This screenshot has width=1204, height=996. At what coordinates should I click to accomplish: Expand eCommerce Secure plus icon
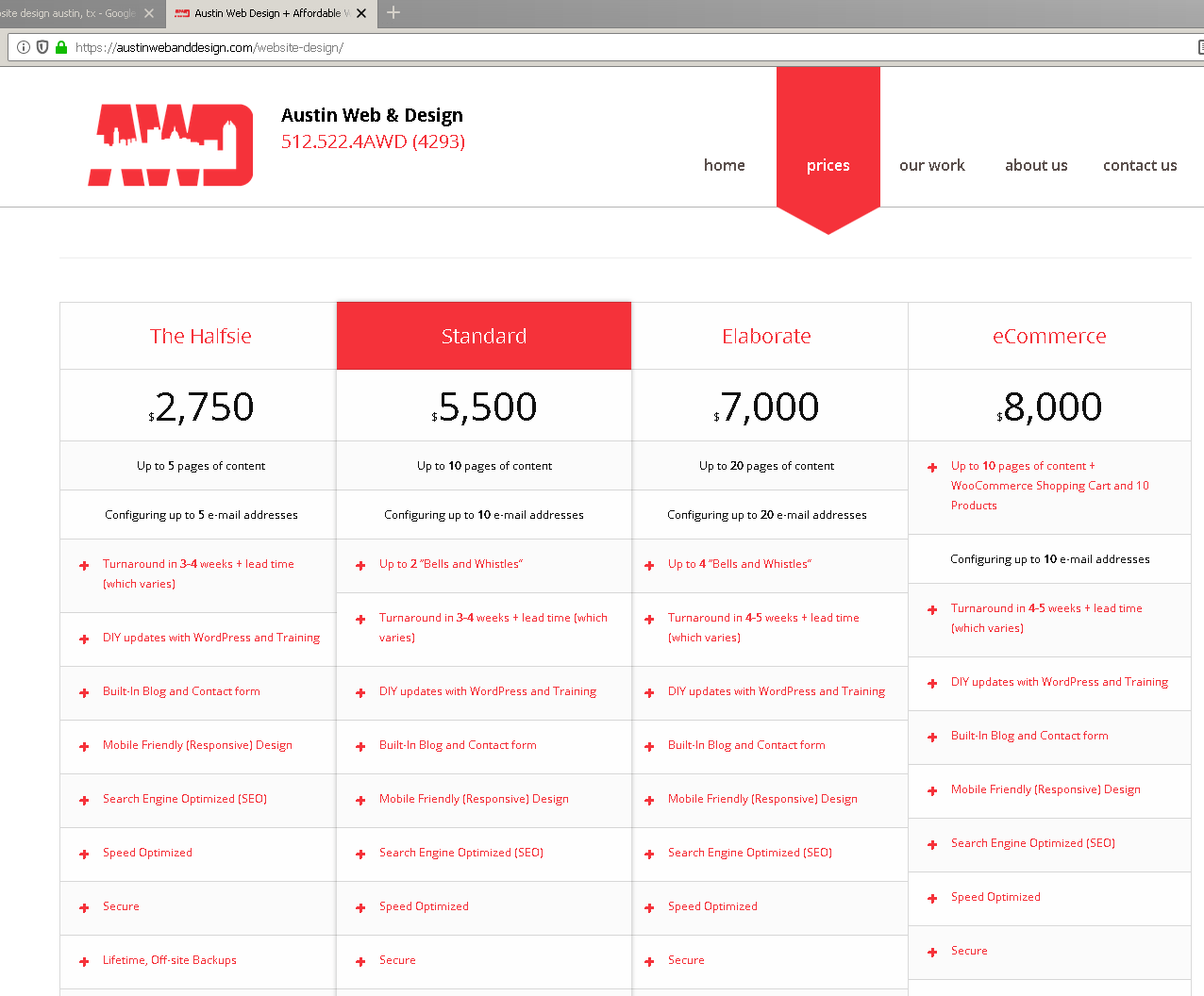[932, 952]
